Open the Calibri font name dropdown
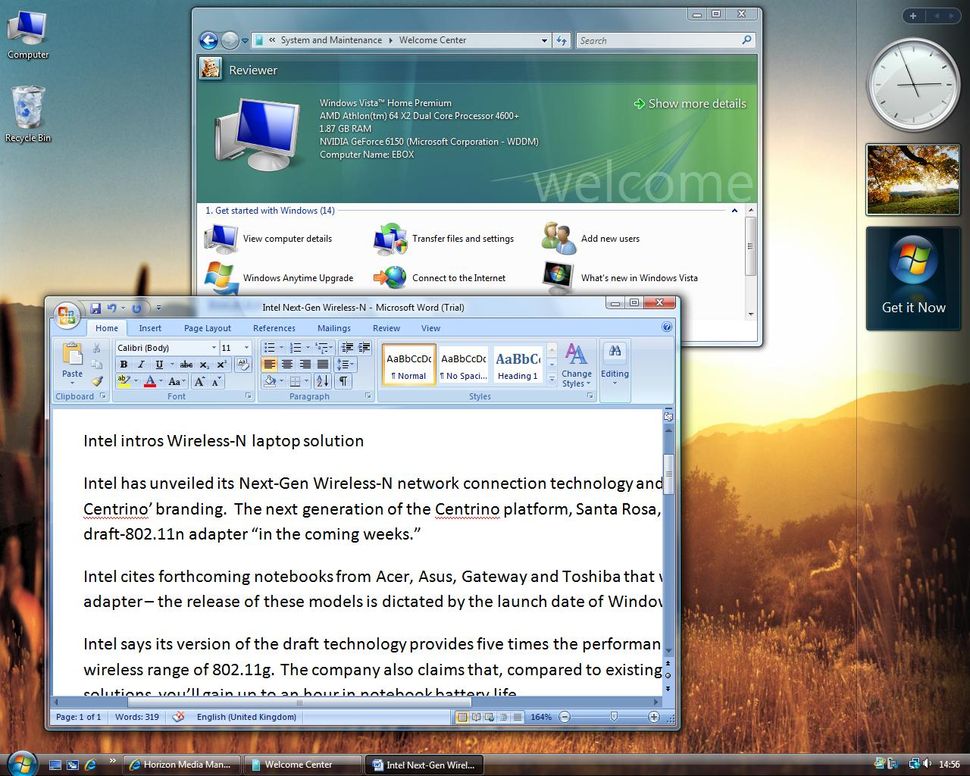The image size is (970, 776). click(214, 347)
